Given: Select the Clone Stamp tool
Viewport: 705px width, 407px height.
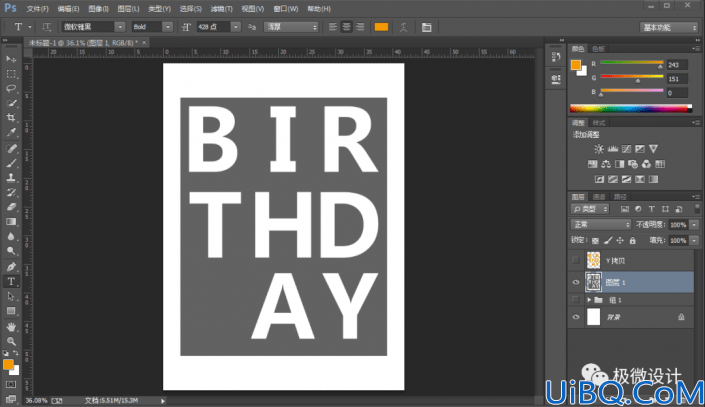Looking at the screenshot, I should tap(11, 178).
